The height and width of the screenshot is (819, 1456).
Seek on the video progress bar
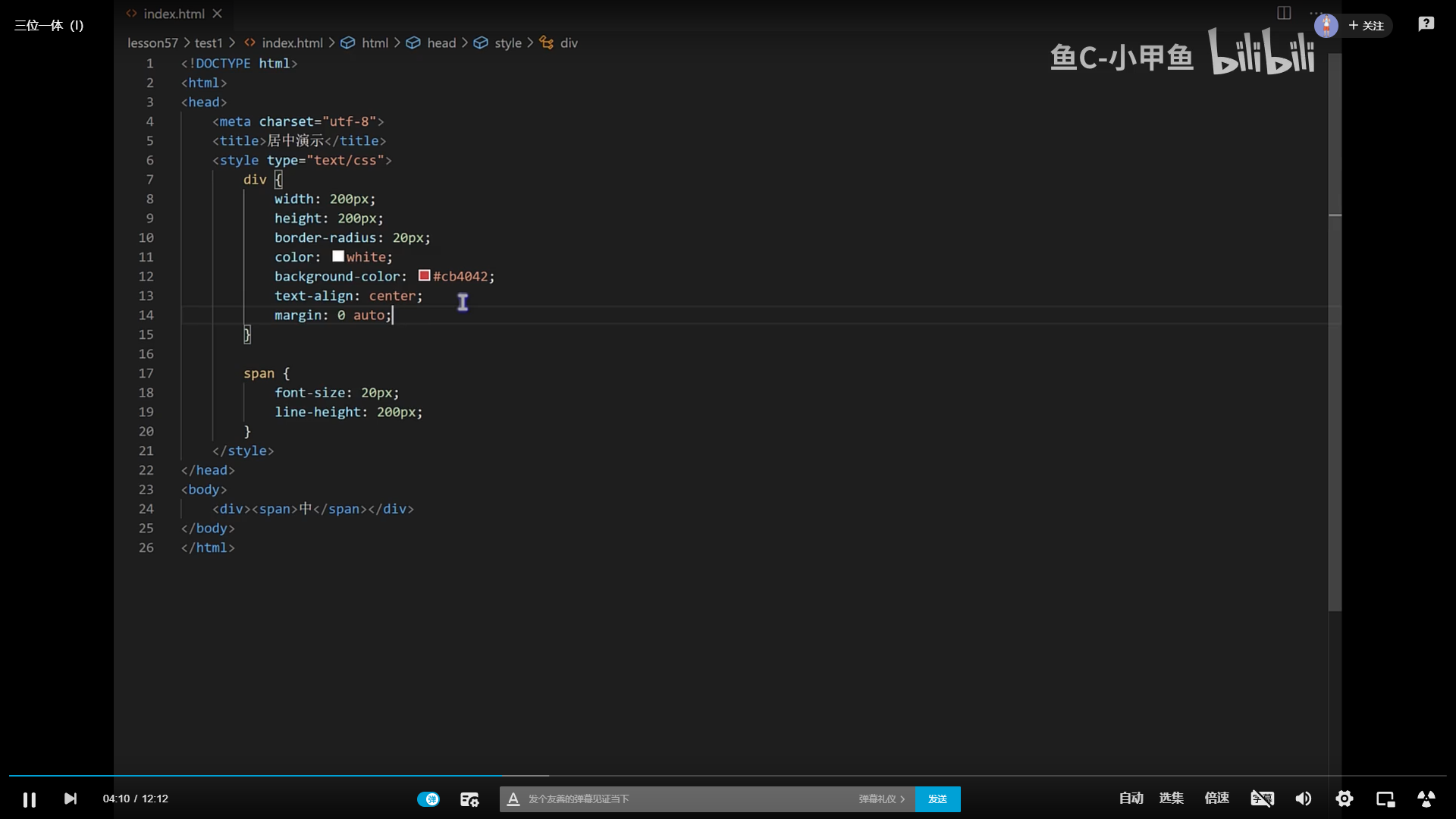tap(728, 776)
